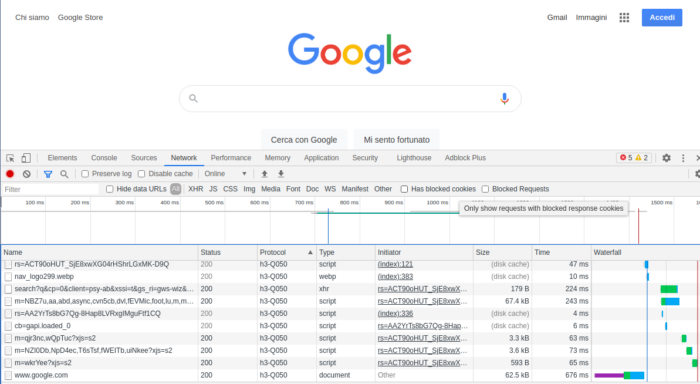This screenshot has width=700, height=384.
Task: Click the network Filter text field
Action: pyautogui.click(x=50, y=189)
